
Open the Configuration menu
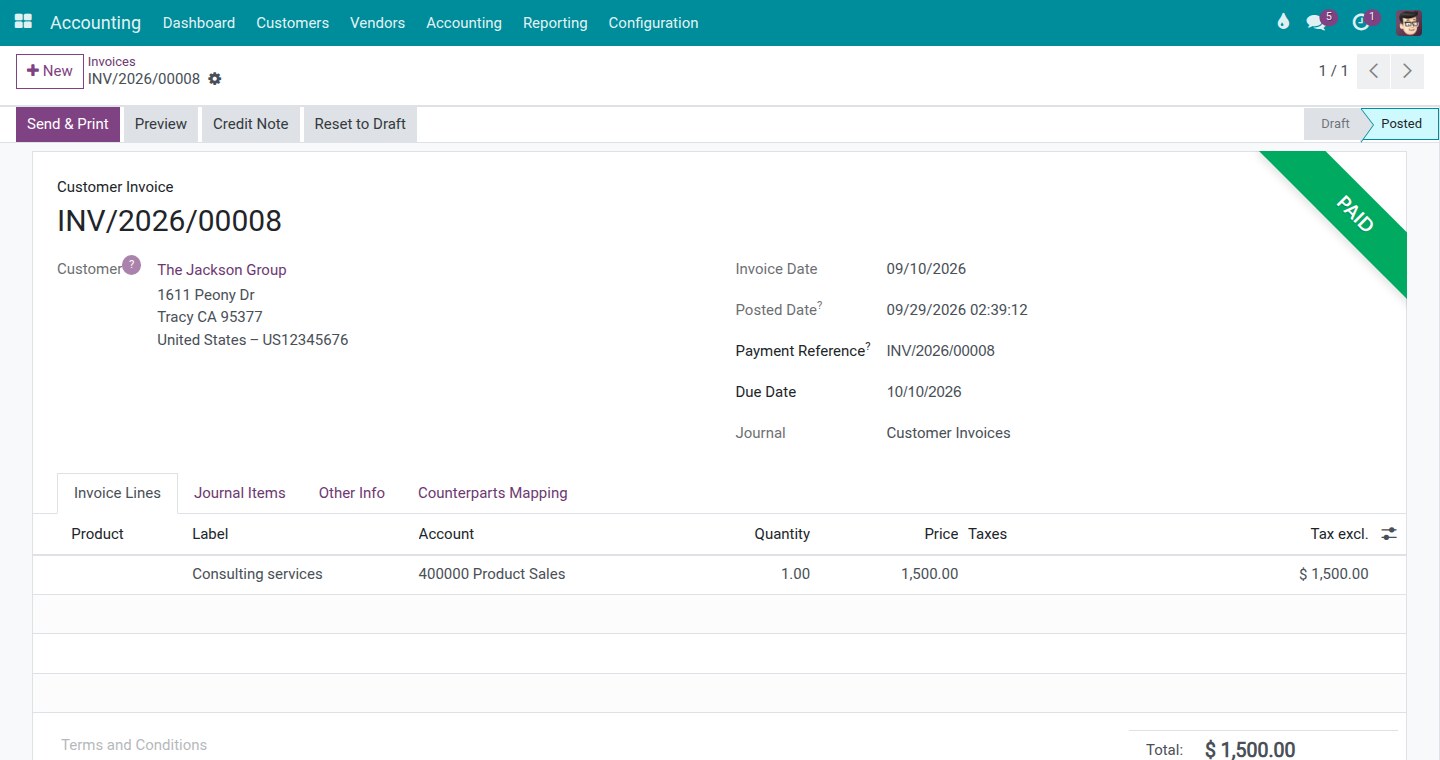(653, 22)
